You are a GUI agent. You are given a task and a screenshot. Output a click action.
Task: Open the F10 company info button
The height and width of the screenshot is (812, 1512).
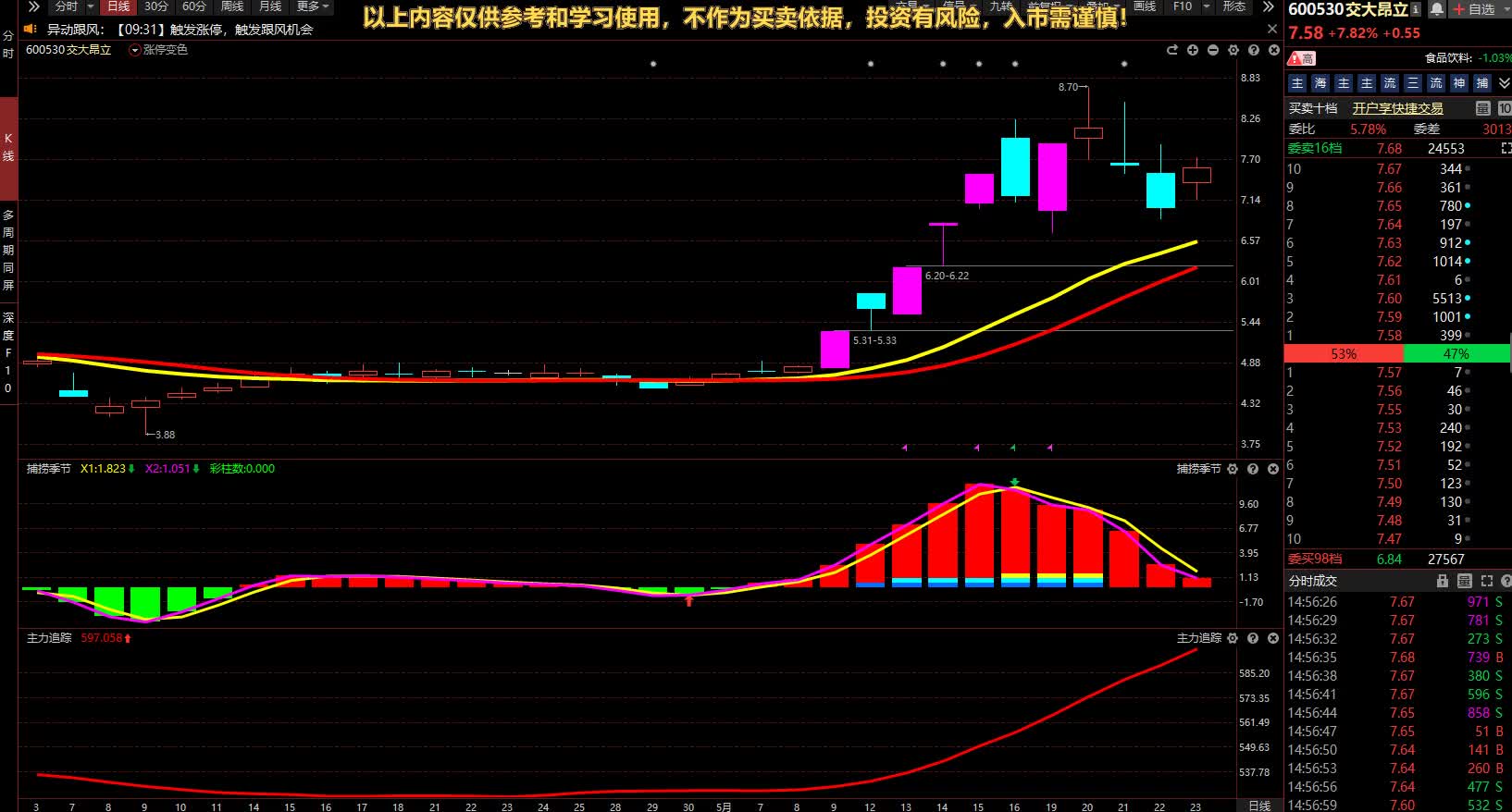(x=1183, y=6)
